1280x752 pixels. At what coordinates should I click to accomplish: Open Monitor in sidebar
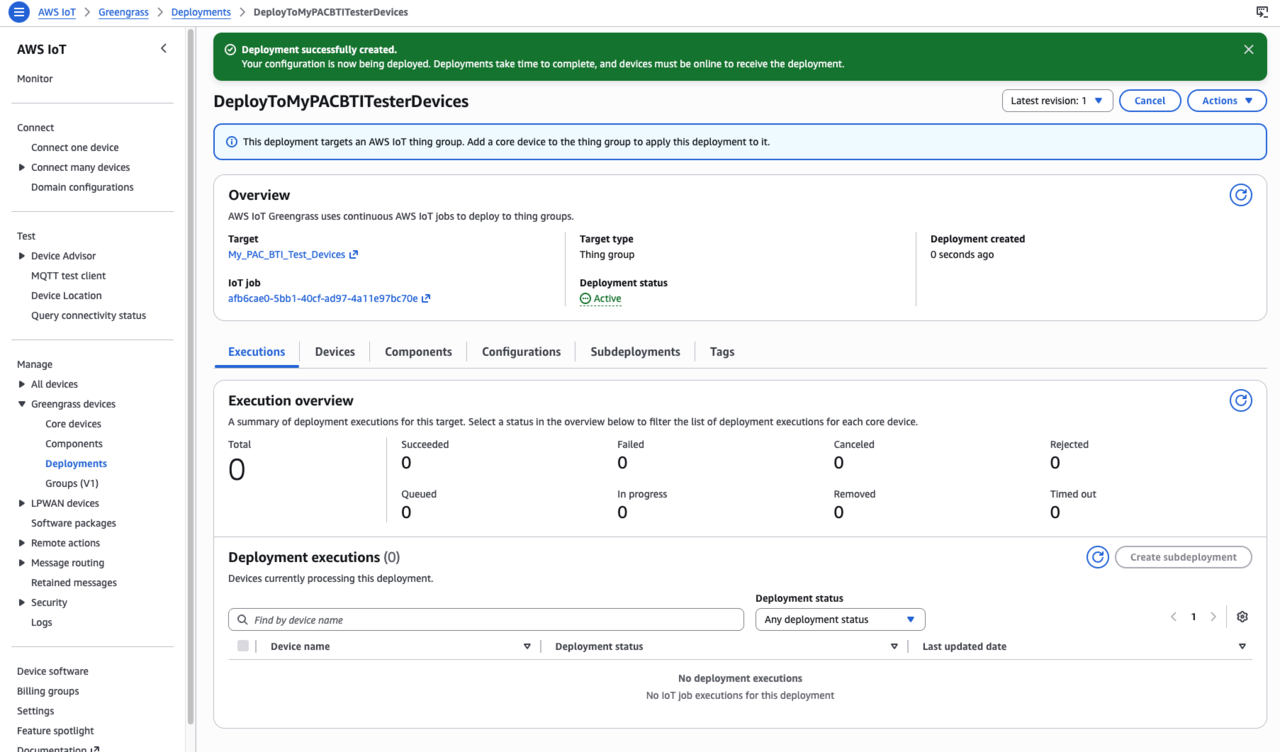35,79
